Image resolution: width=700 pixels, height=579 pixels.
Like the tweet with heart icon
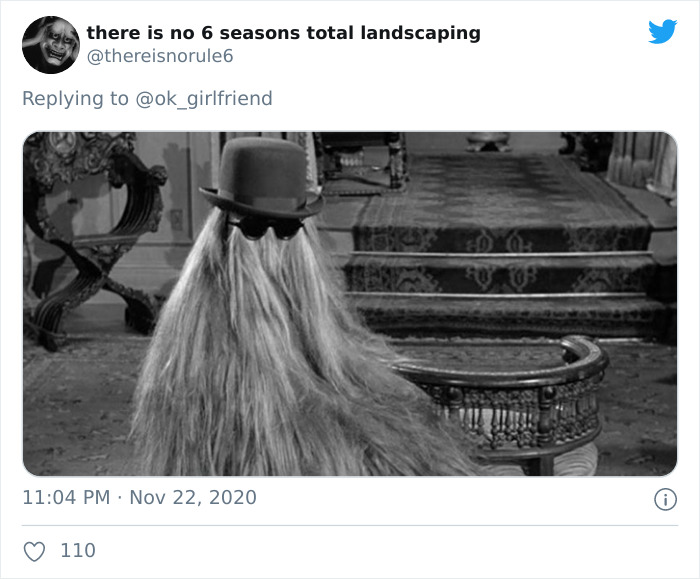34,551
